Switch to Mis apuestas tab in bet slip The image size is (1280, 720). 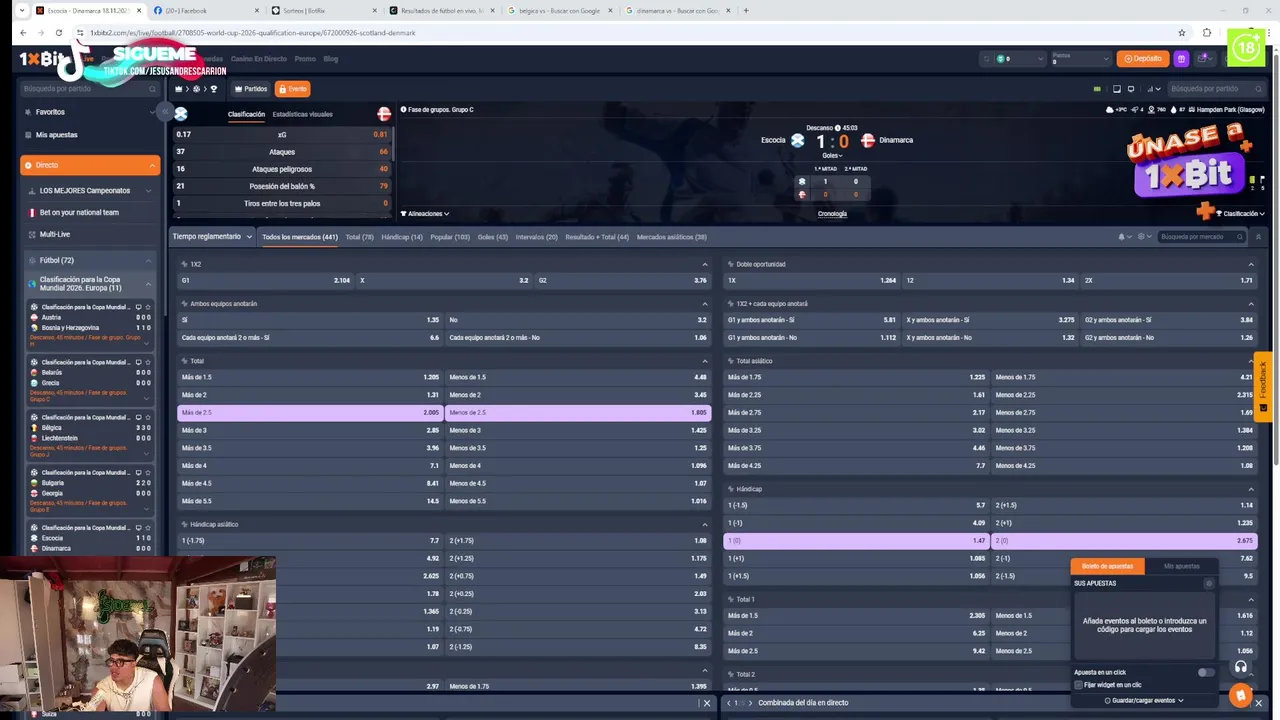point(1181,566)
